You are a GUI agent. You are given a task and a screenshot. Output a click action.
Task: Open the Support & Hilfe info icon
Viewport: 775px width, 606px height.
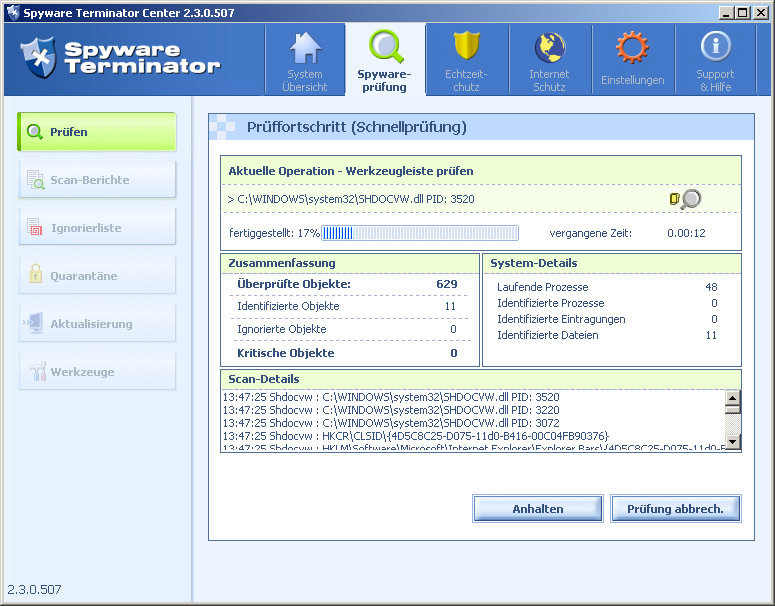[x=715, y=46]
